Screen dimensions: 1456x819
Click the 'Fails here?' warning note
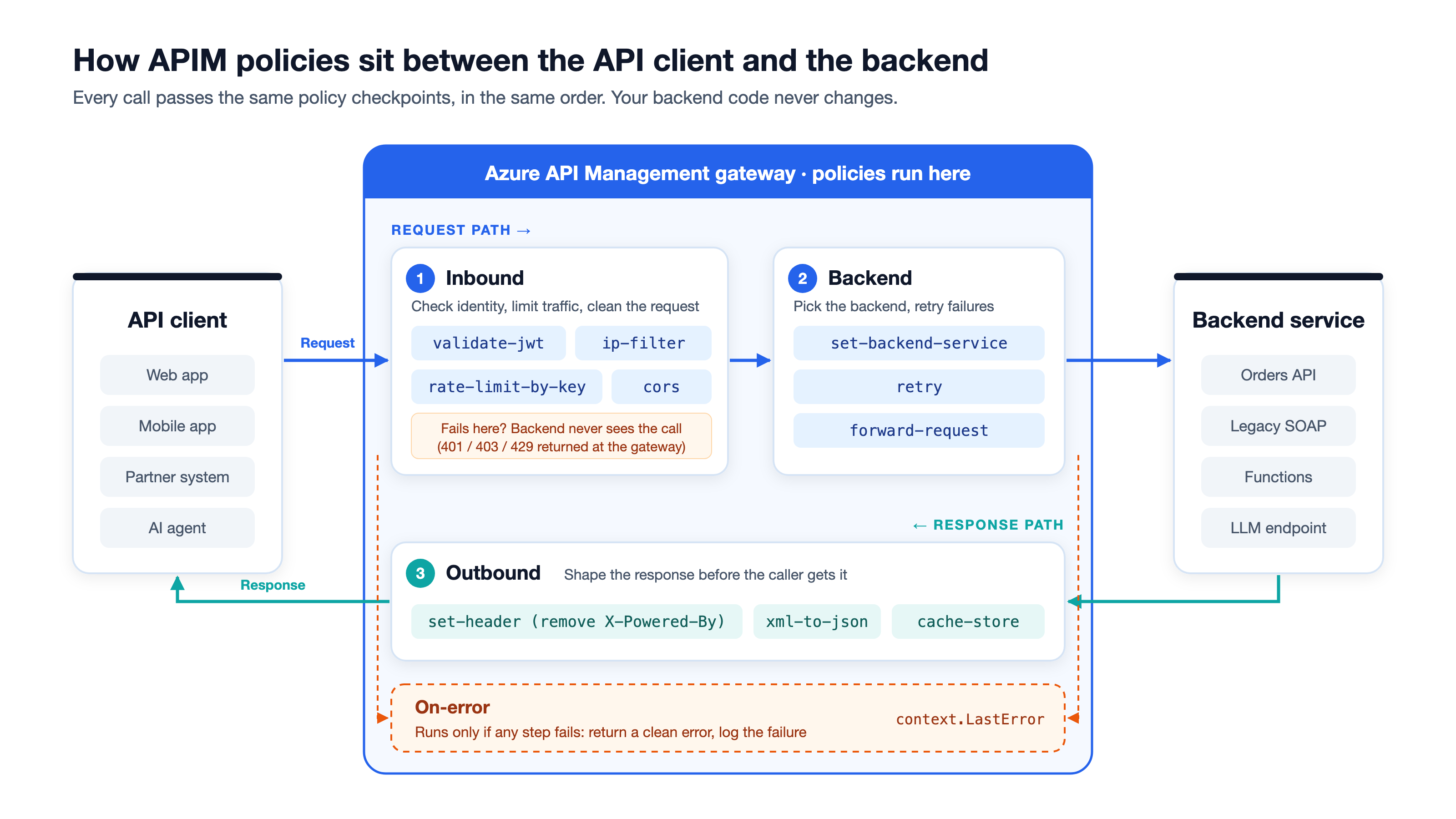coord(561,437)
